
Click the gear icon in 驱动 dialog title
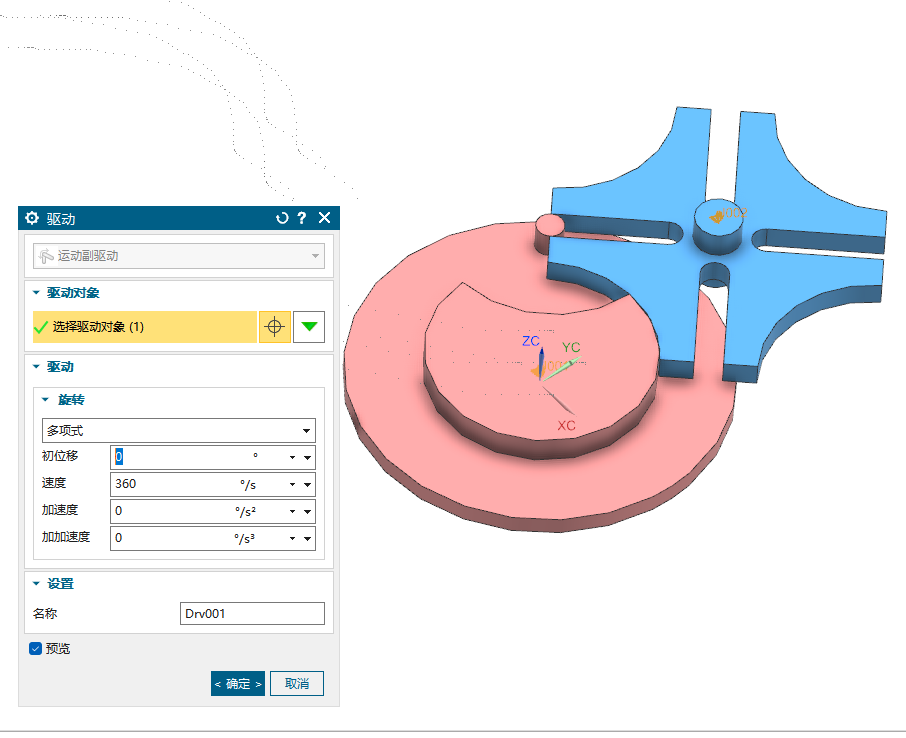point(32,218)
